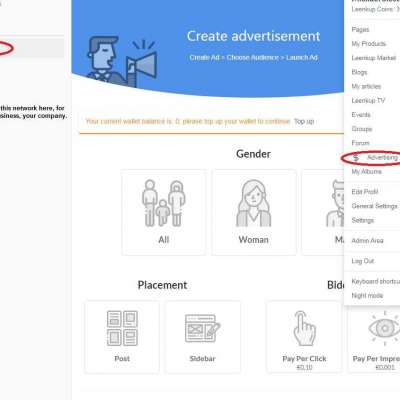Open Pages from the user menu
Viewport: 400px width, 400px height.
click(x=360, y=30)
